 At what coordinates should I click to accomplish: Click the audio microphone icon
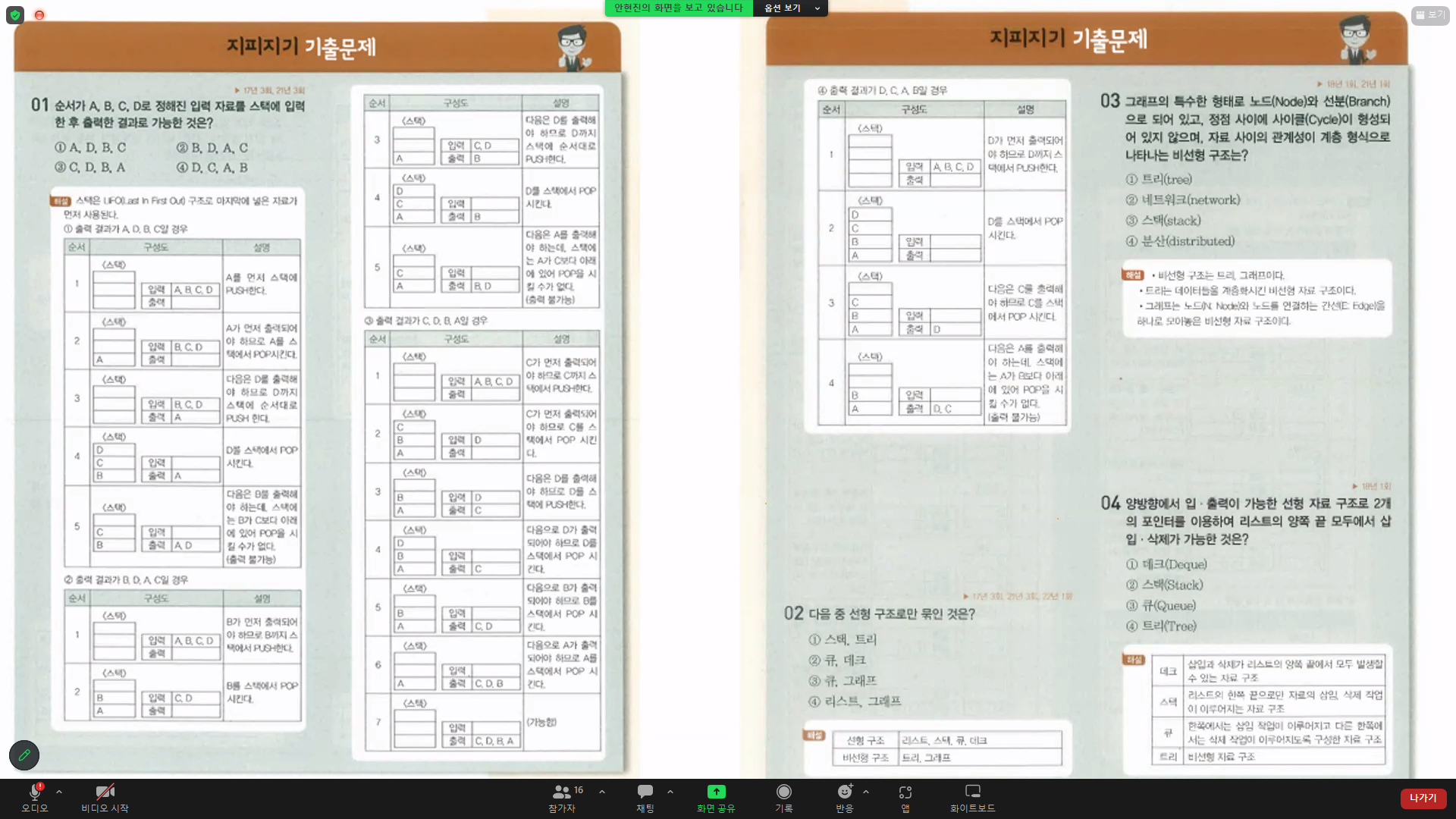pyautogui.click(x=35, y=792)
